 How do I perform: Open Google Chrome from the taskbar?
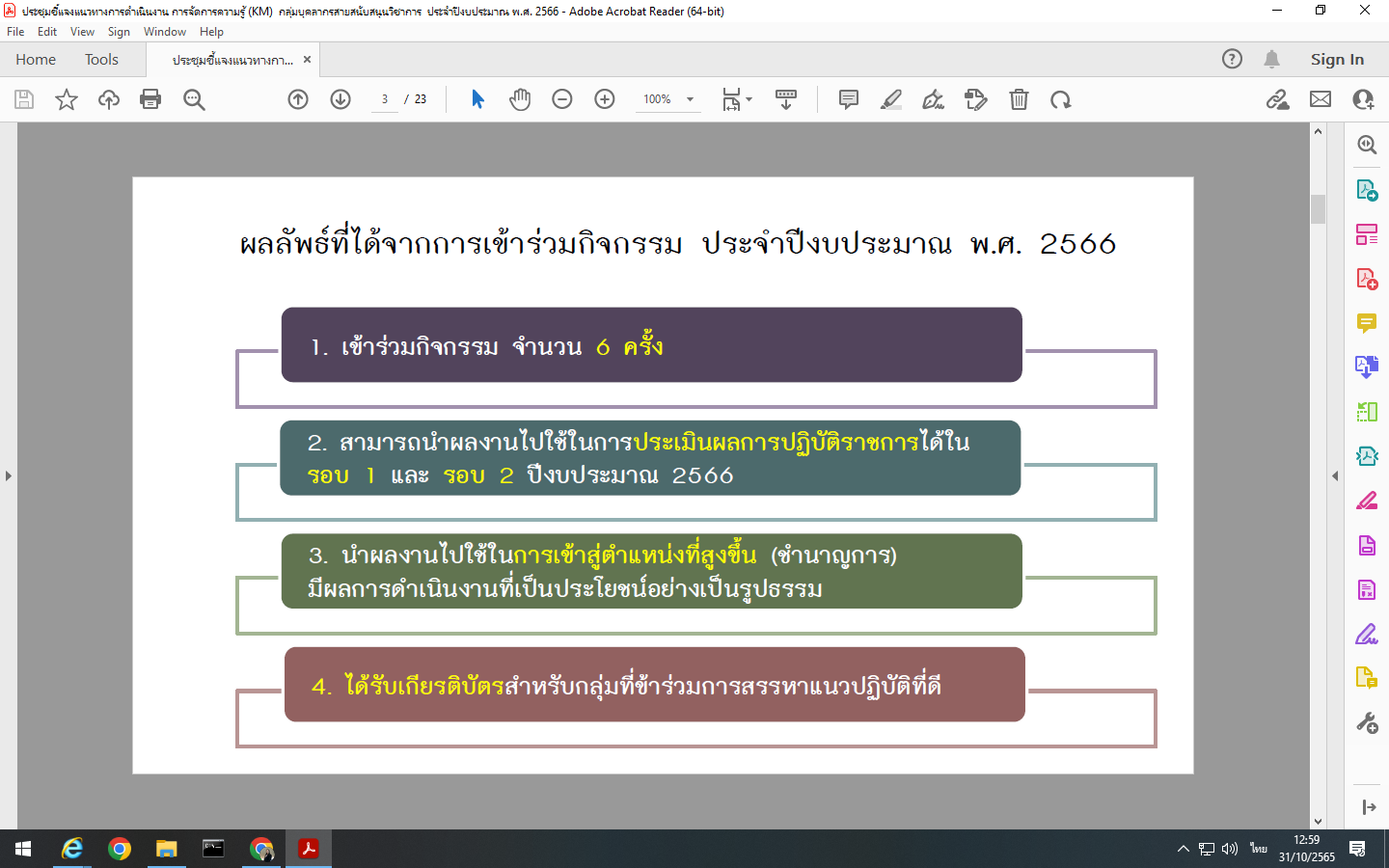(120, 849)
